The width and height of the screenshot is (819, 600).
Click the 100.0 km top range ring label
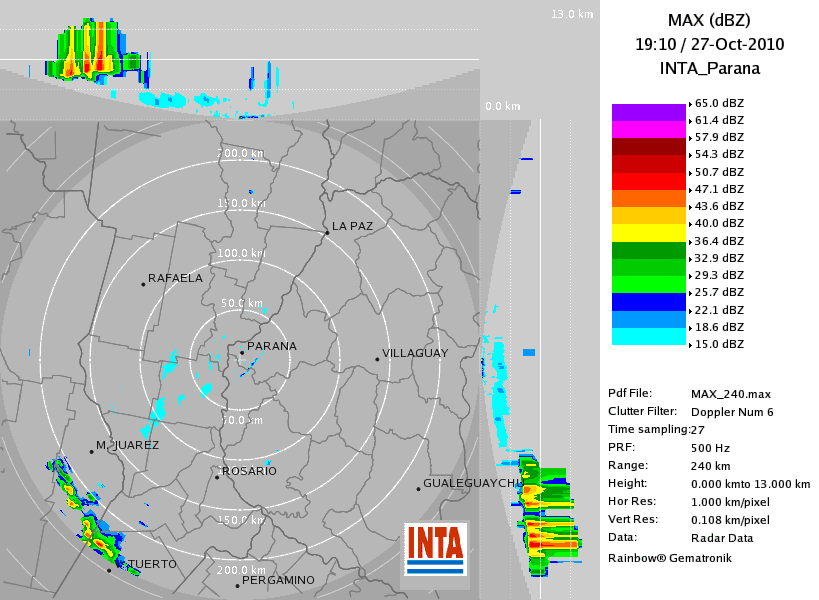coord(241,253)
